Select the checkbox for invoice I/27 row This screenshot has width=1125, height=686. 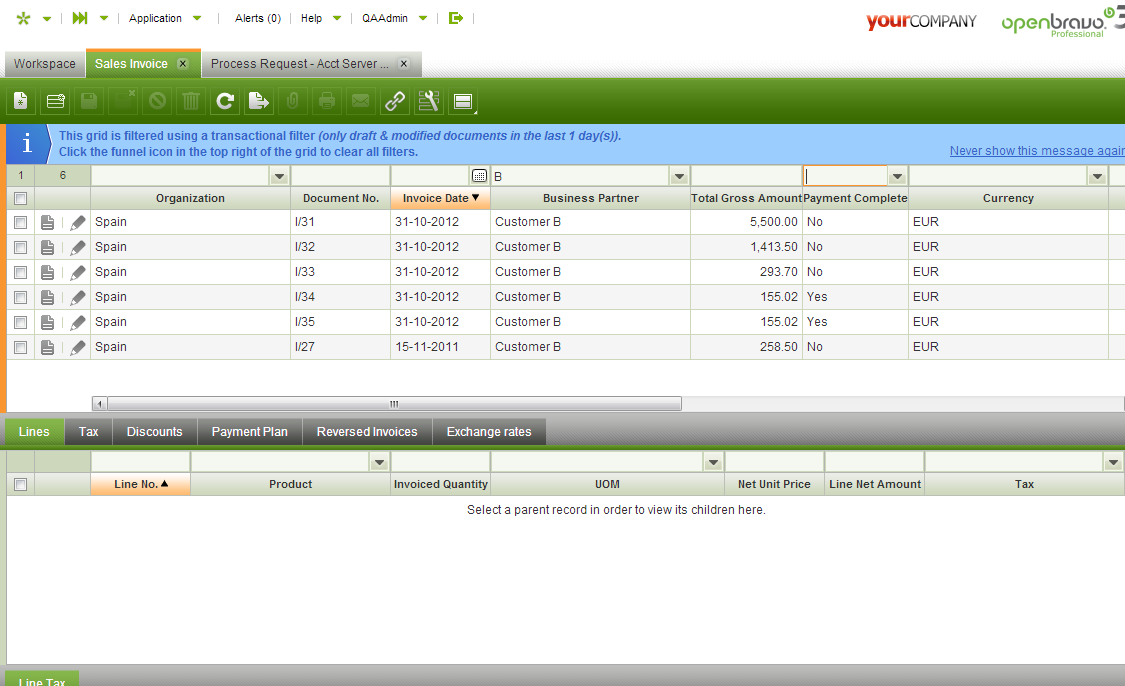[x=20, y=347]
